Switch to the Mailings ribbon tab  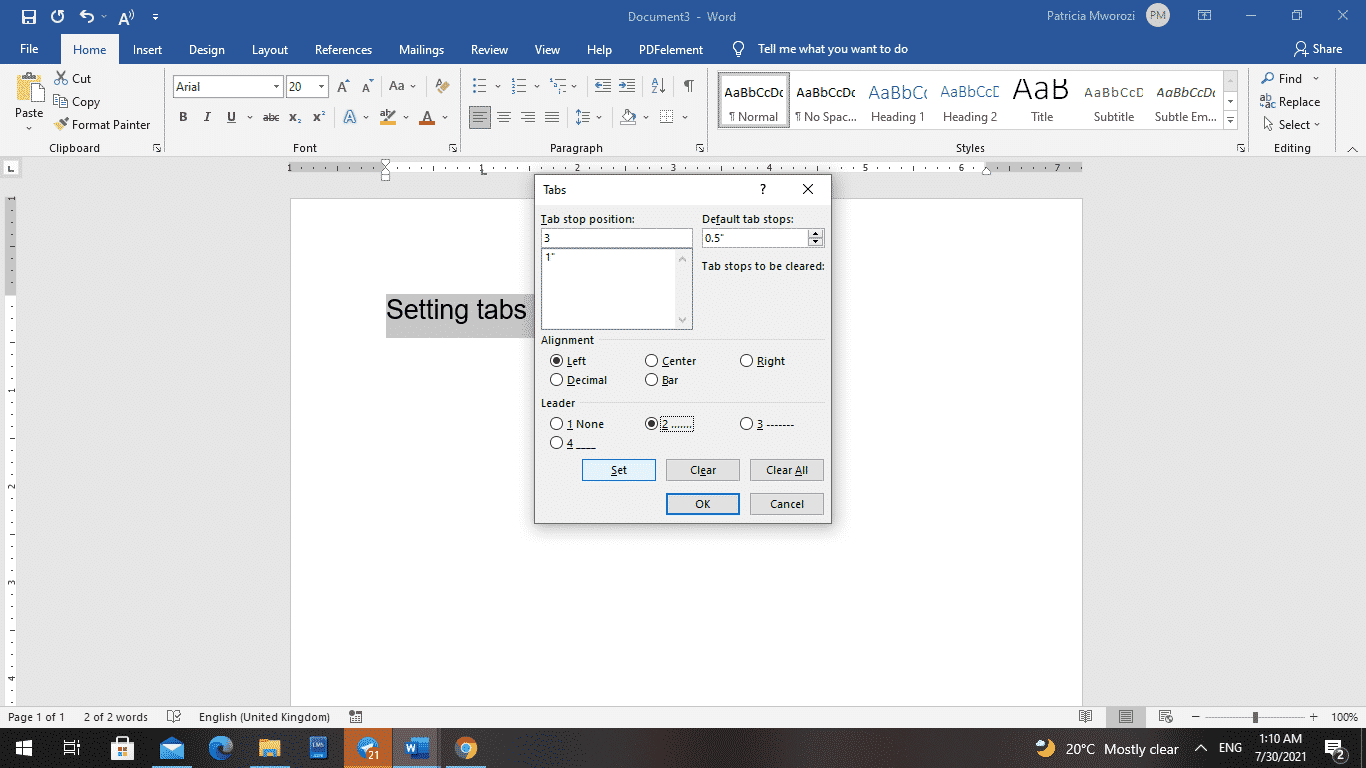point(421,49)
